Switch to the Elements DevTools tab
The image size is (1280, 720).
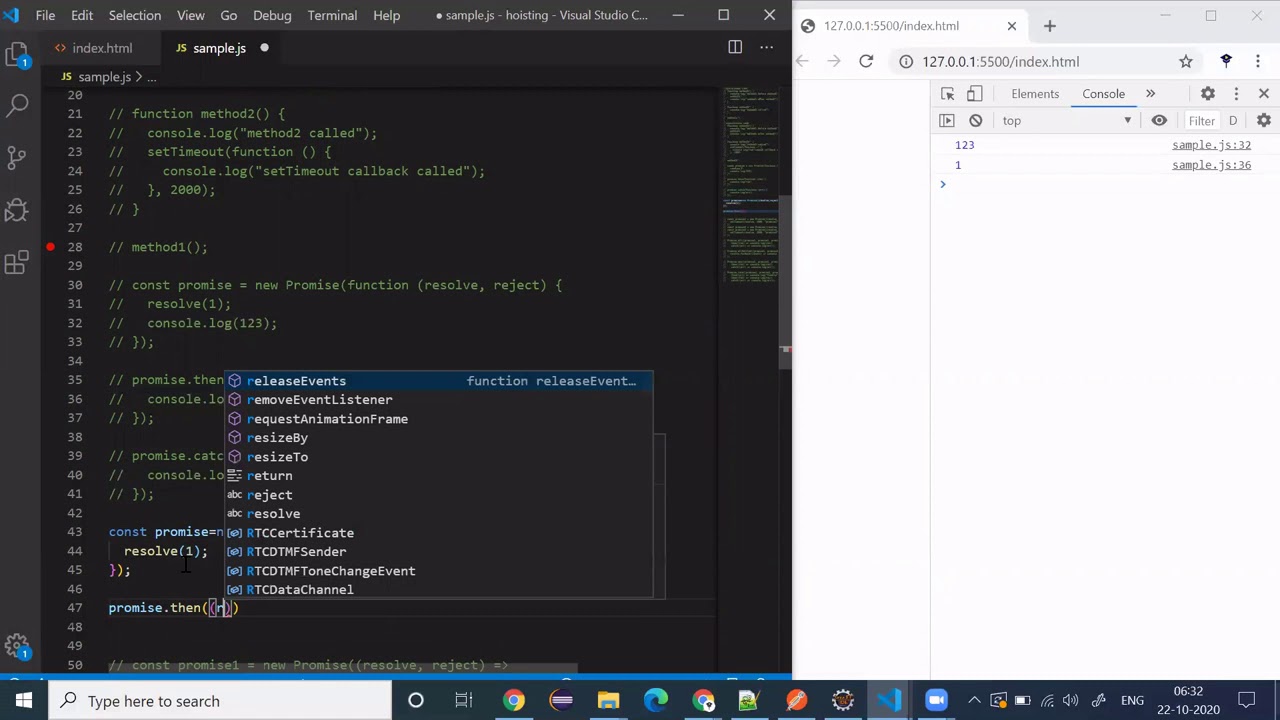click(x=1035, y=94)
